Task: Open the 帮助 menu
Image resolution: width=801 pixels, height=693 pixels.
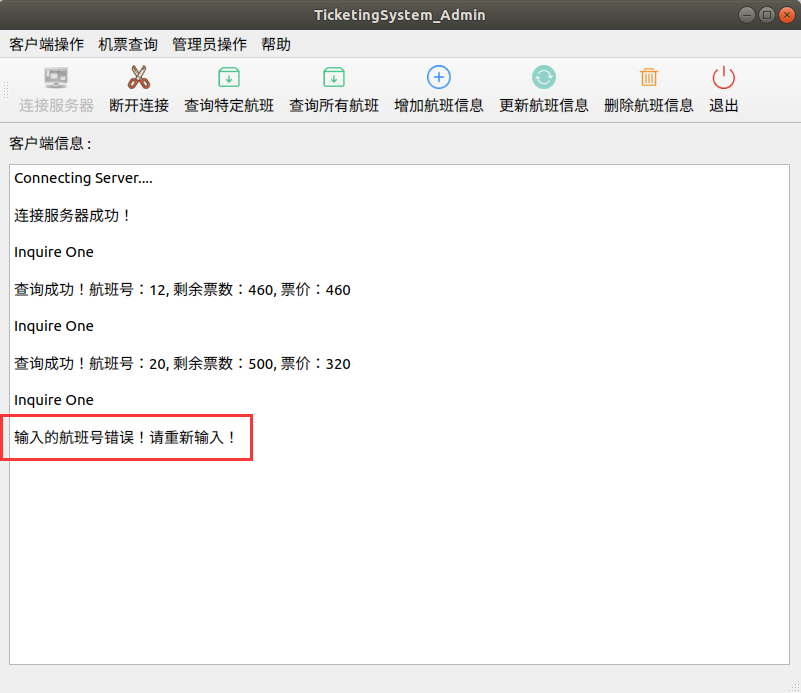Action: tap(276, 44)
